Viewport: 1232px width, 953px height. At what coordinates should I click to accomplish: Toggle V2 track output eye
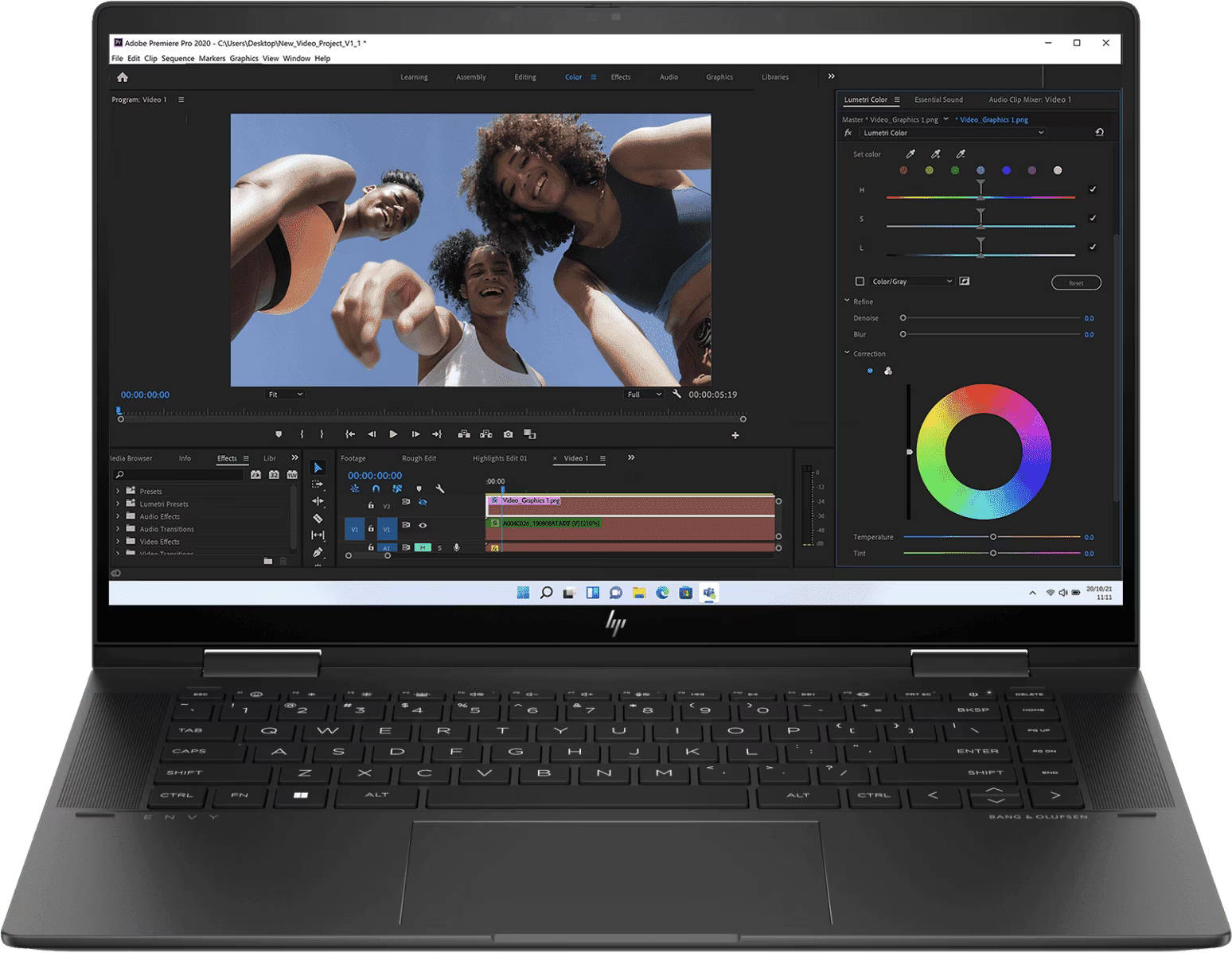(423, 502)
